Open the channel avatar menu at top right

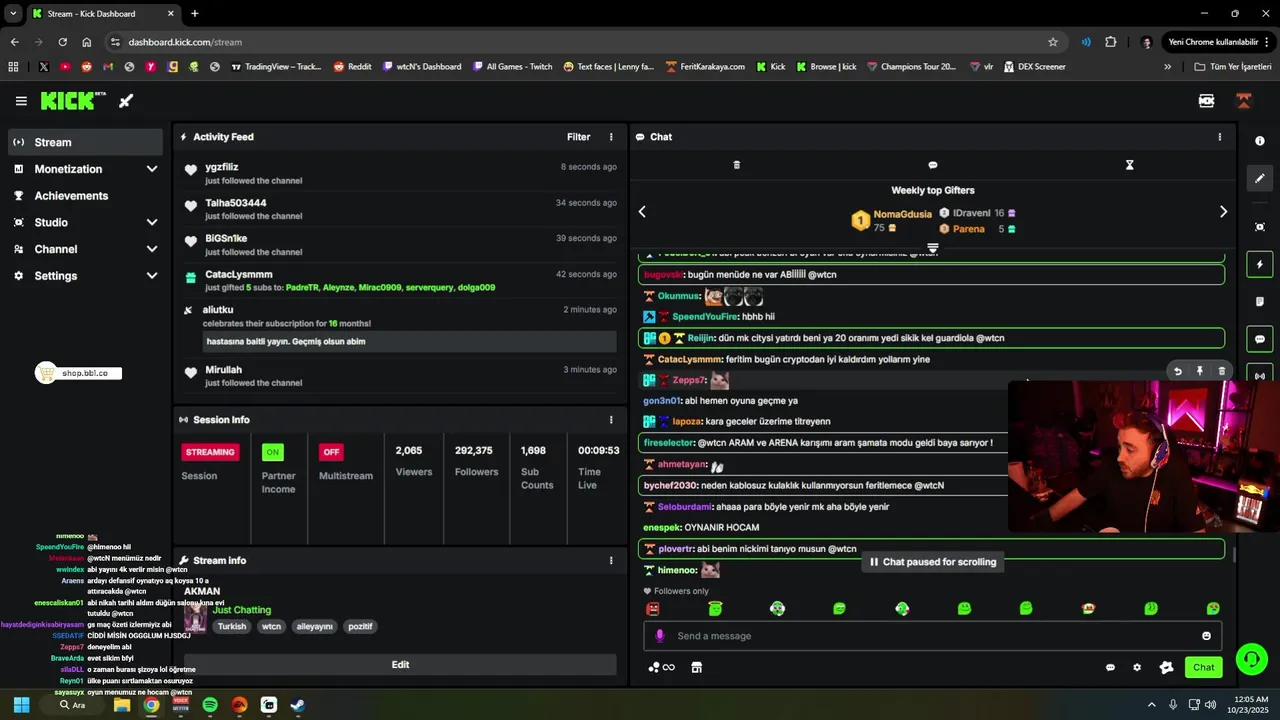tap(1244, 101)
